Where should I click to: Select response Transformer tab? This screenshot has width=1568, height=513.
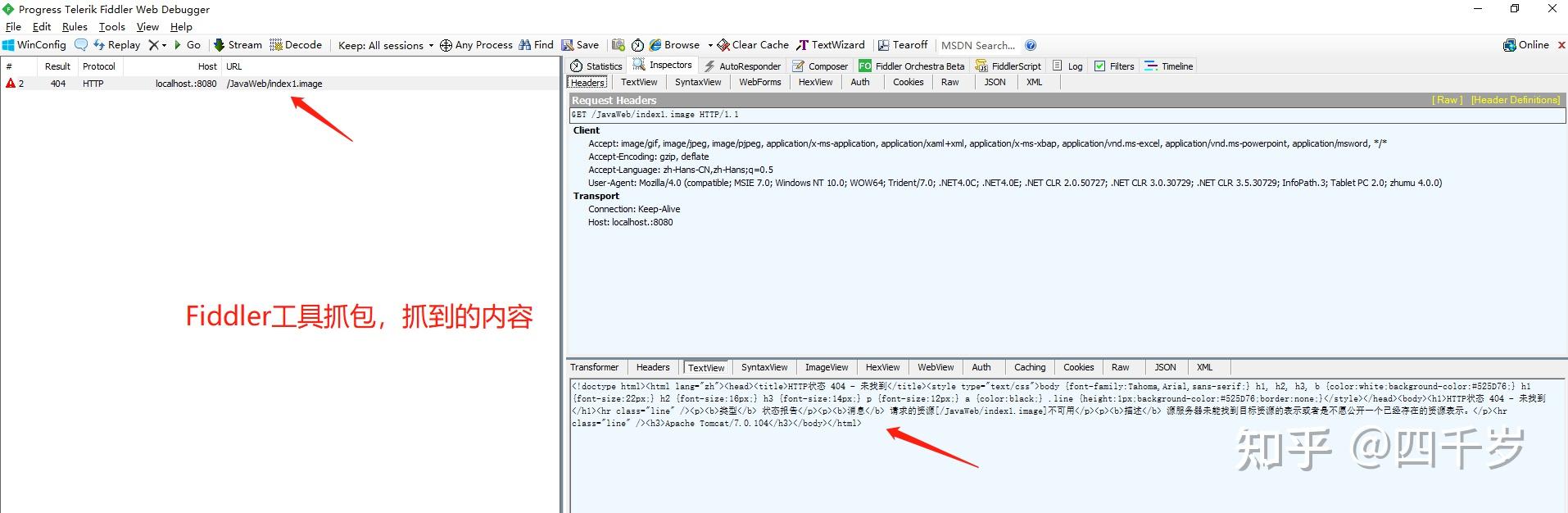(x=595, y=367)
